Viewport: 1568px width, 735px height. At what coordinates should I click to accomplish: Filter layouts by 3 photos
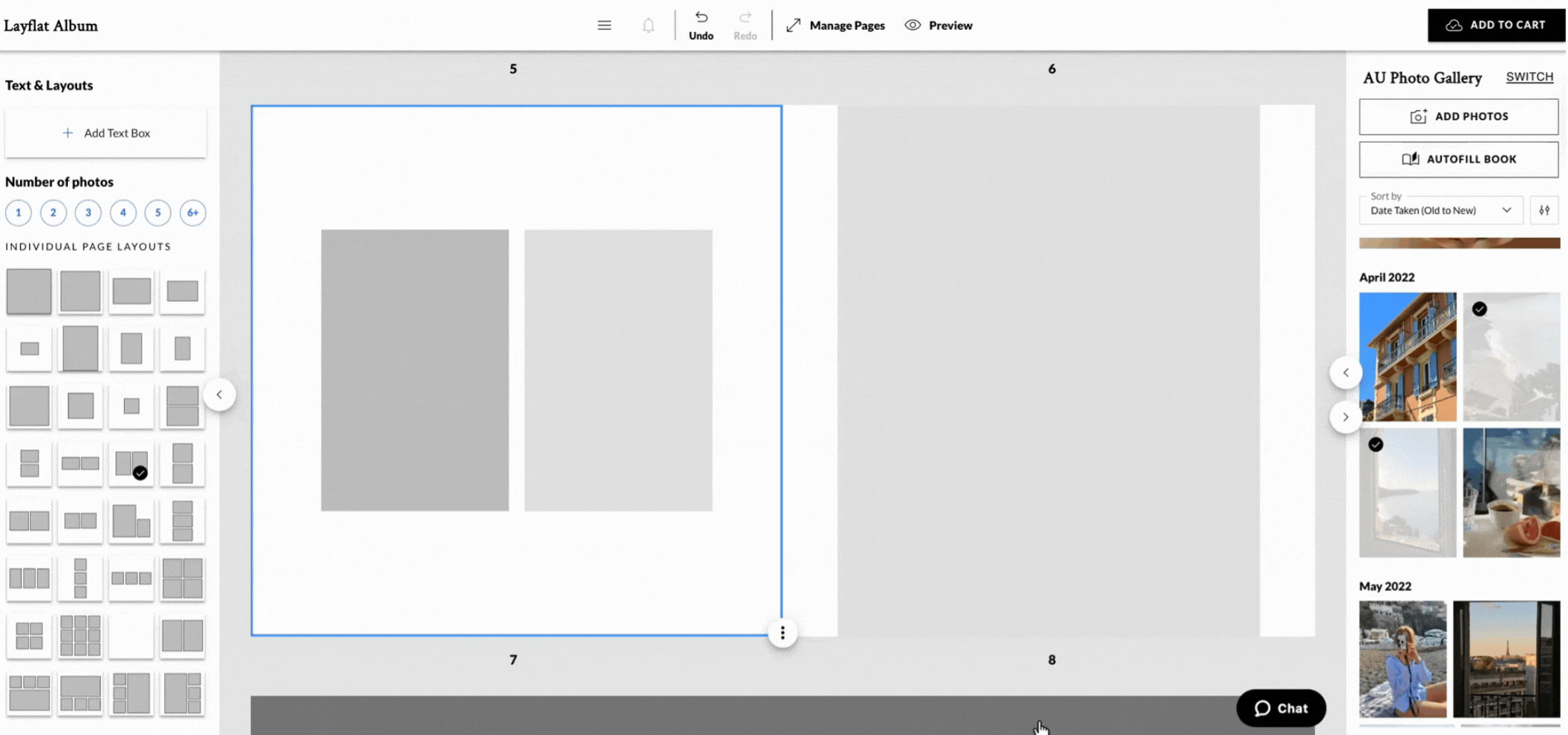88,213
